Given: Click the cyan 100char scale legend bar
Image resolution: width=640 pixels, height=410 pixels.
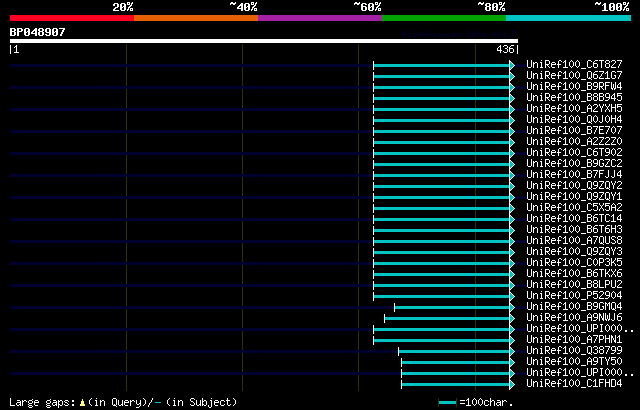Looking at the screenshot, I should click(x=447, y=403).
